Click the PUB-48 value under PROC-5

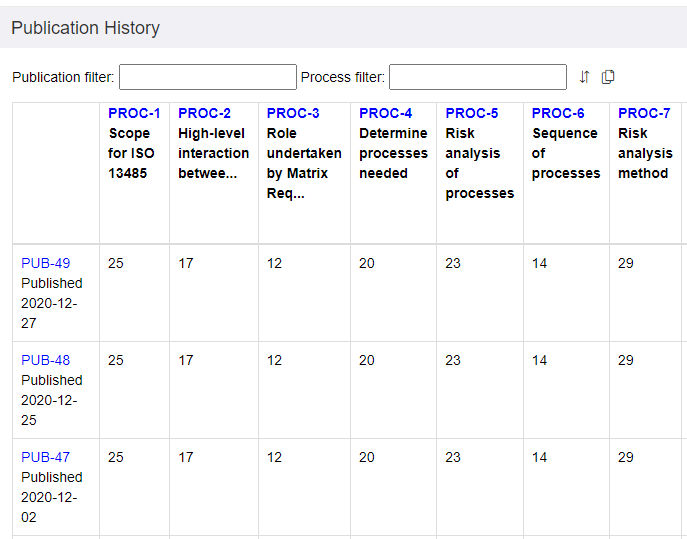[x=453, y=360]
